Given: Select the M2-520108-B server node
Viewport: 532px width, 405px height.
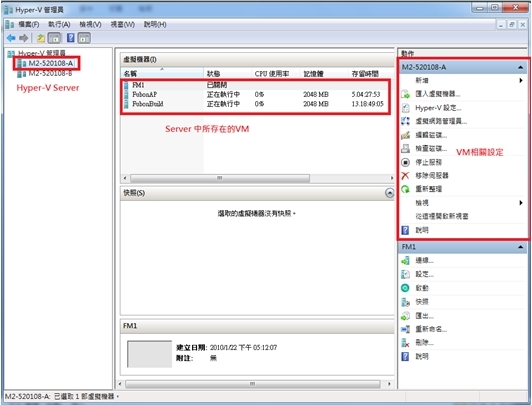Looking at the screenshot, I should 50,73.
